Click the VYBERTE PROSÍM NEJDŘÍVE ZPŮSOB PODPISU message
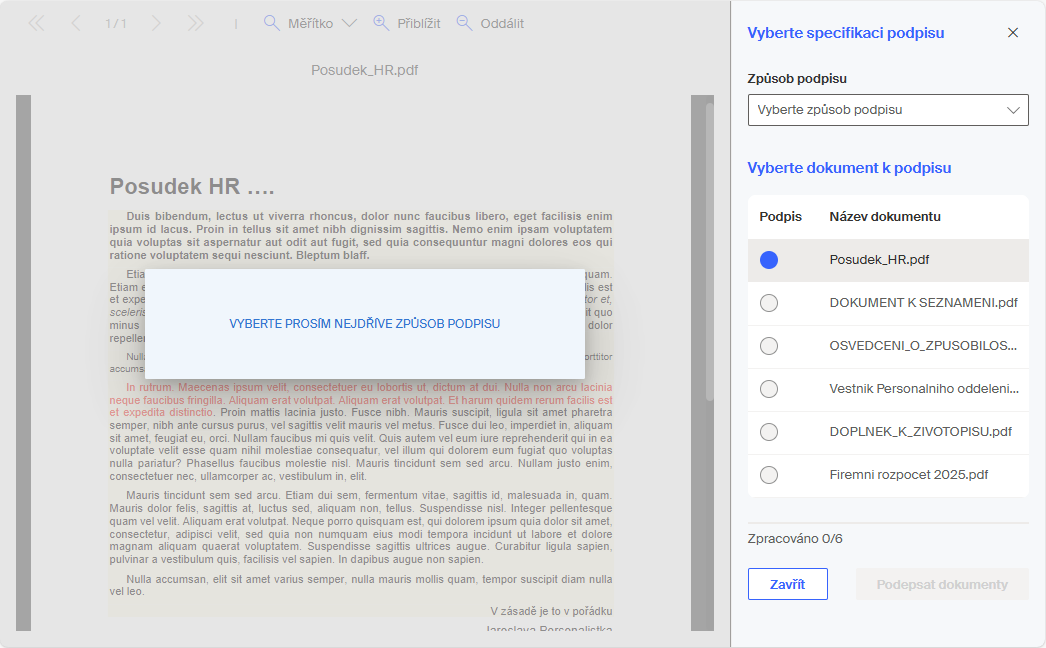This screenshot has height=648, width=1046. pyautogui.click(x=364, y=324)
